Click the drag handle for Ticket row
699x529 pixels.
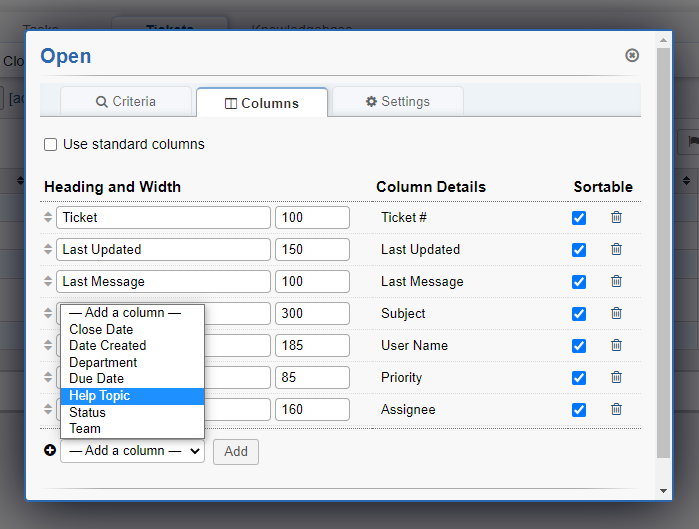(x=47, y=217)
